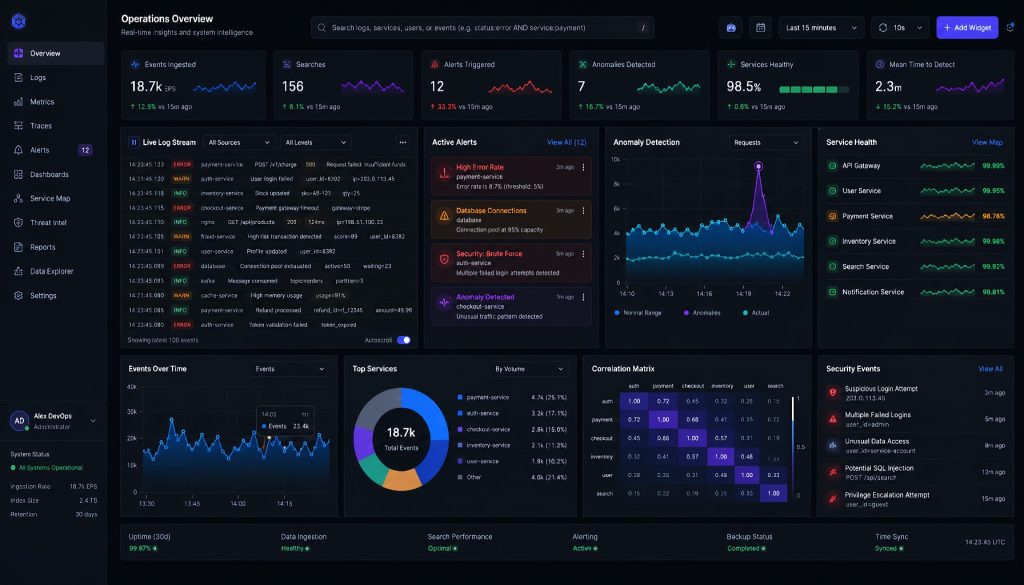Click the AI assistant bot icon

click(x=731, y=27)
